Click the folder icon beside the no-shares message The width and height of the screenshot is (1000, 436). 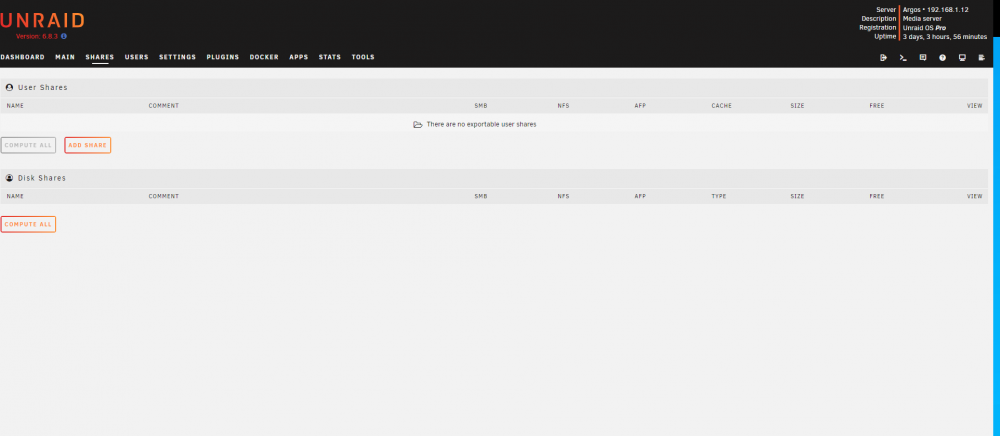(x=418, y=124)
